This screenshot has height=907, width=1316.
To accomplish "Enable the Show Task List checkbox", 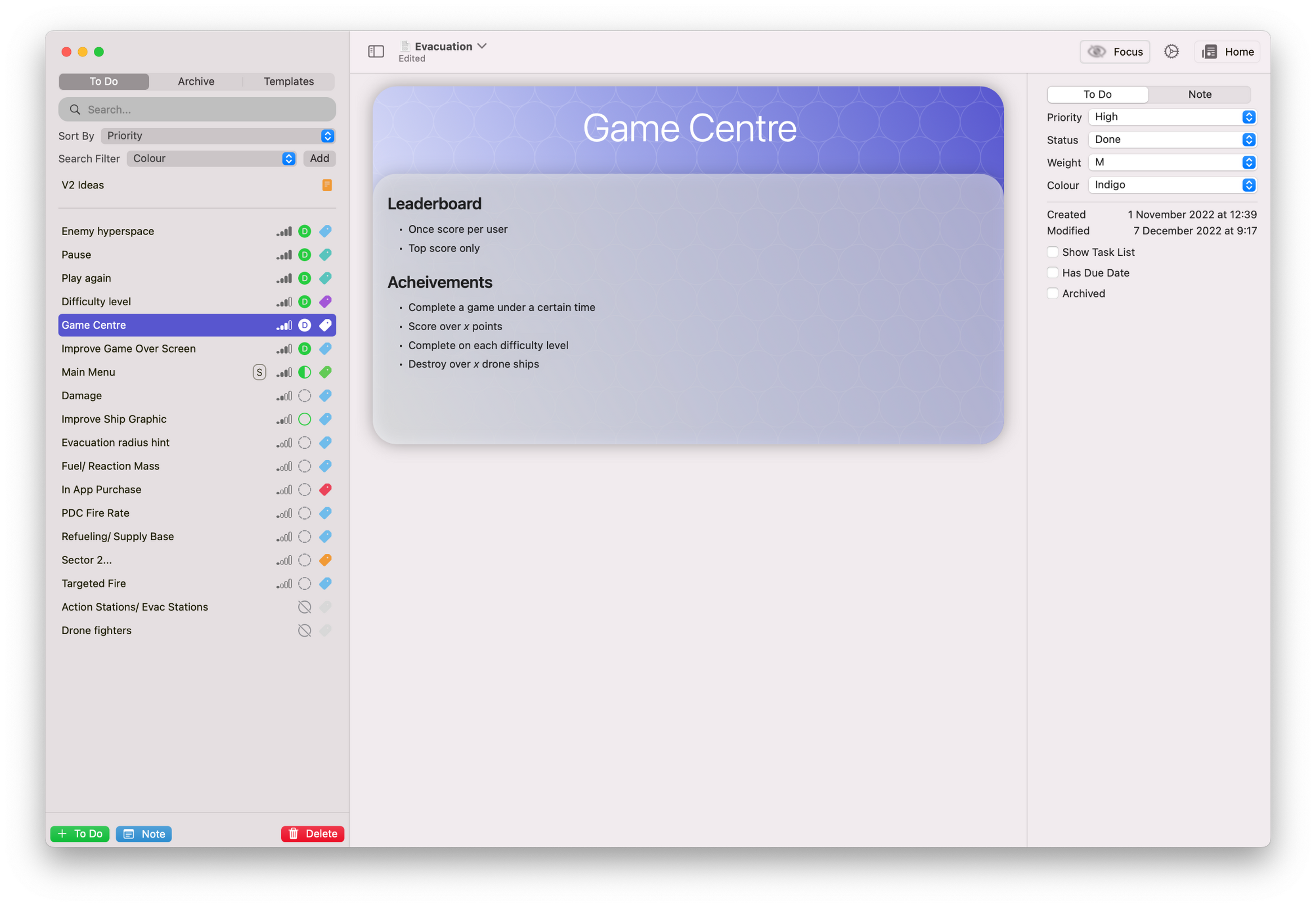I will coord(1052,252).
